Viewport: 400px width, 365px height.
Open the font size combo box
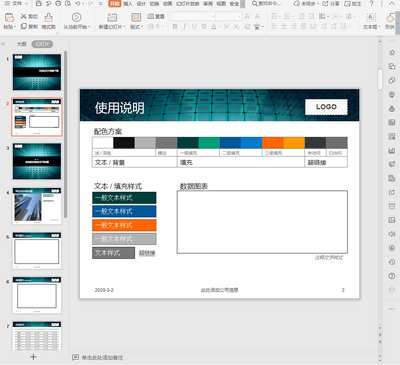[x=228, y=16]
